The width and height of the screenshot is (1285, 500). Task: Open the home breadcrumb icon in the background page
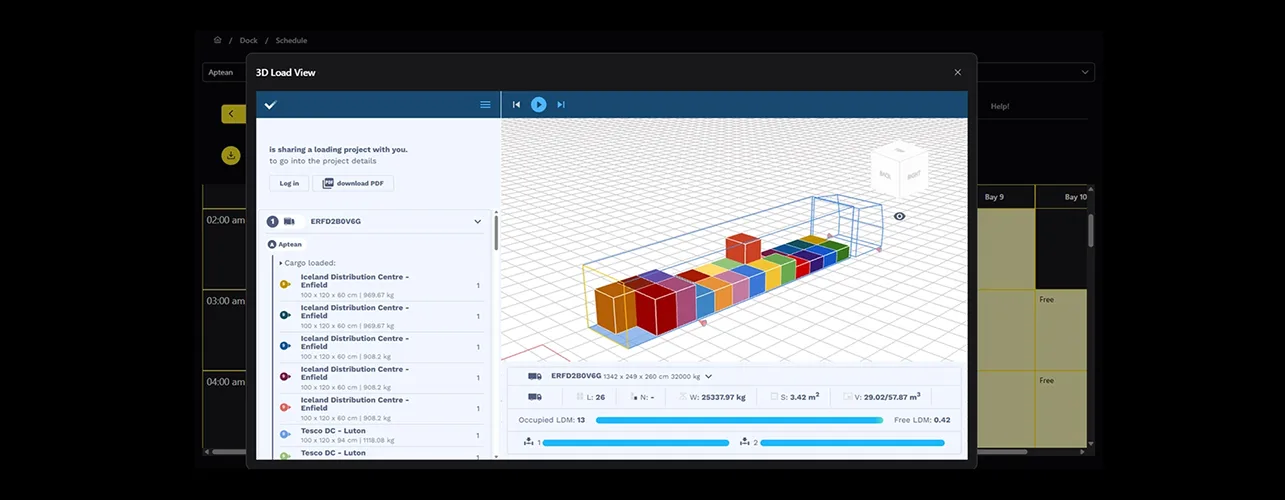pos(217,40)
